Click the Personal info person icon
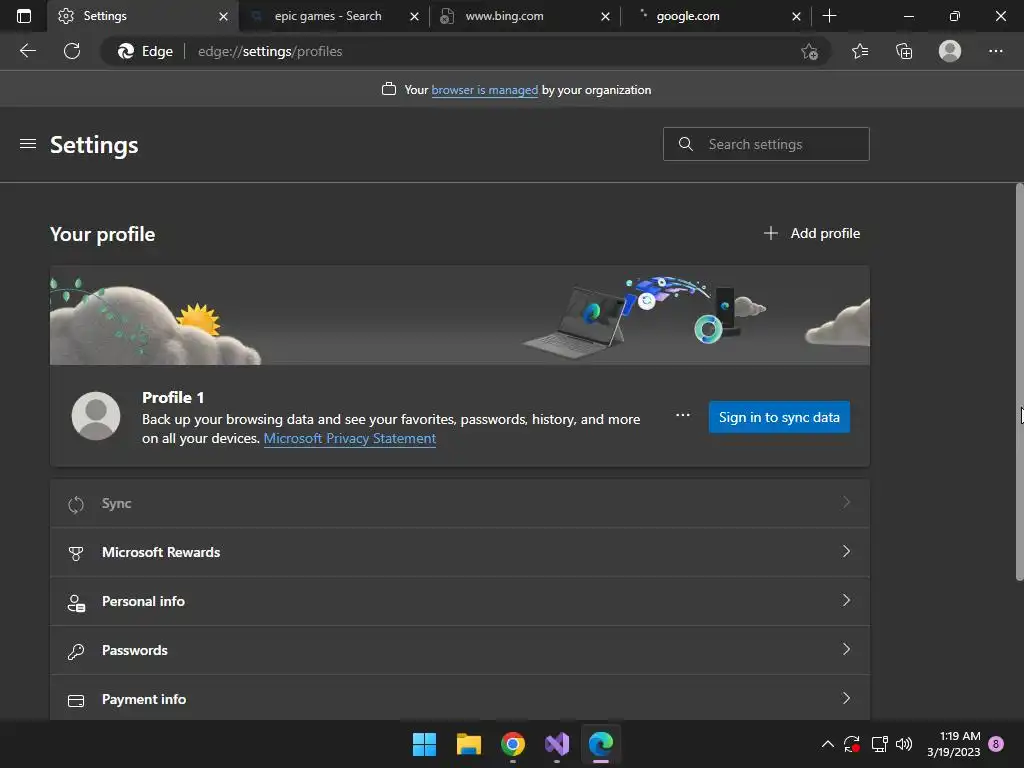Screen dimensions: 1024x768 pos(76,602)
